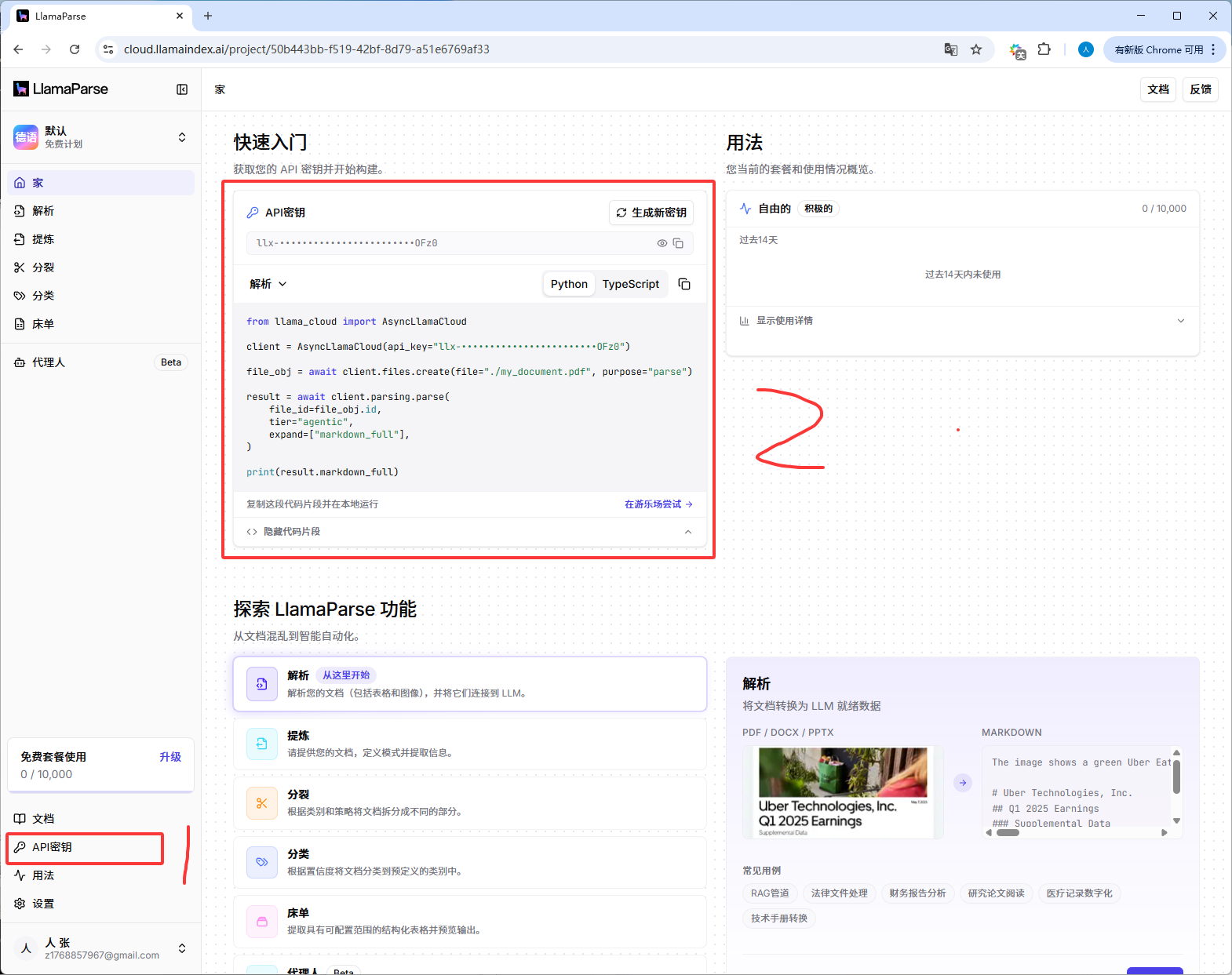The height and width of the screenshot is (975, 1232).
Task: Open the 提炼 feature card
Action: [469, 744]
